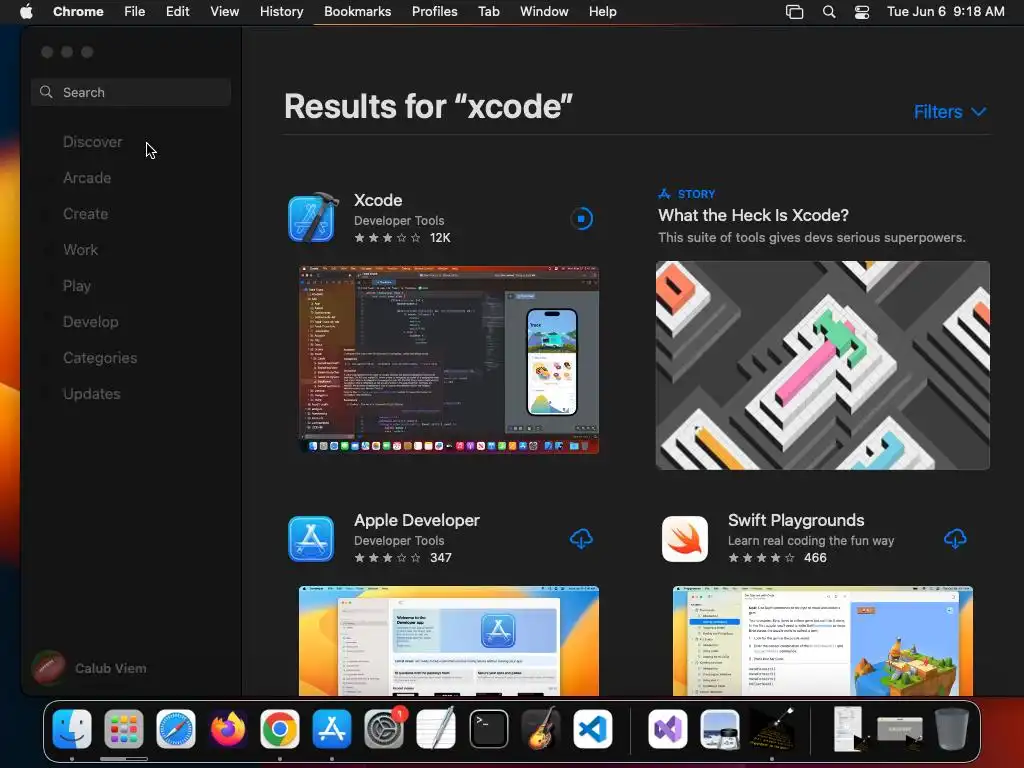Open the Apple menu

[26, 12]
